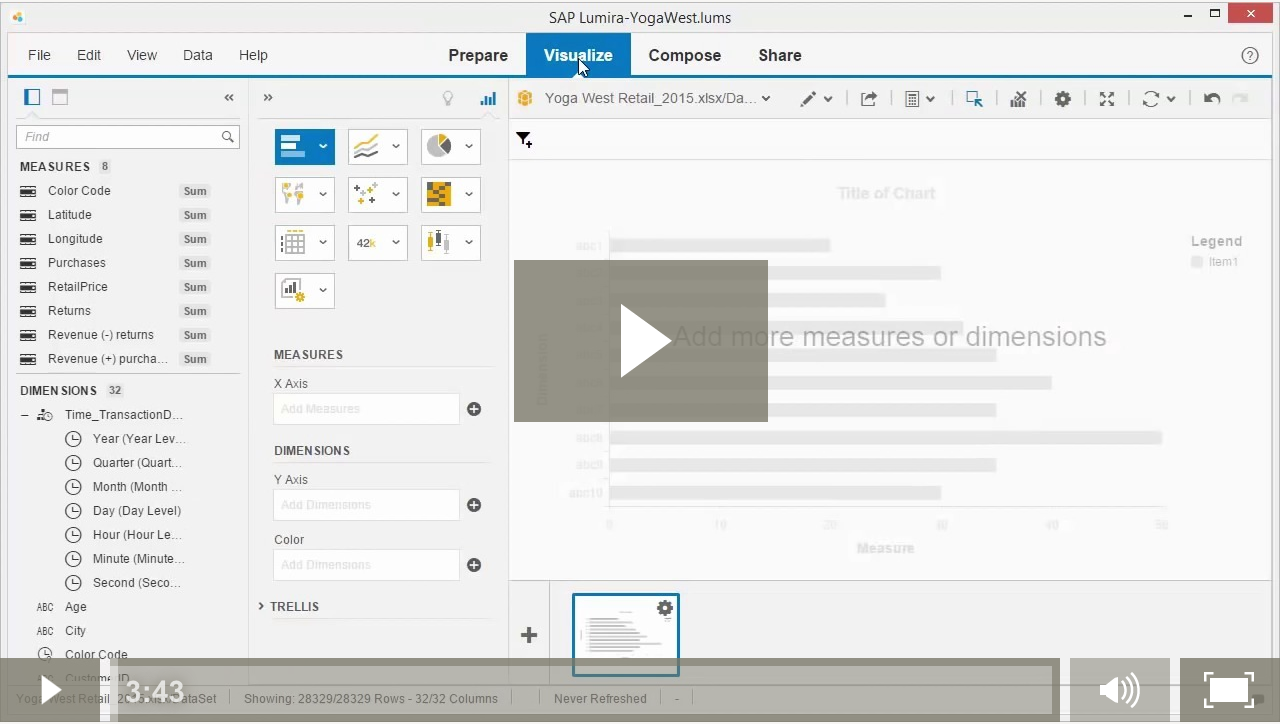1280x724 pixels.
Task: Open the help question mark icon
Action: coord(1250,56)
